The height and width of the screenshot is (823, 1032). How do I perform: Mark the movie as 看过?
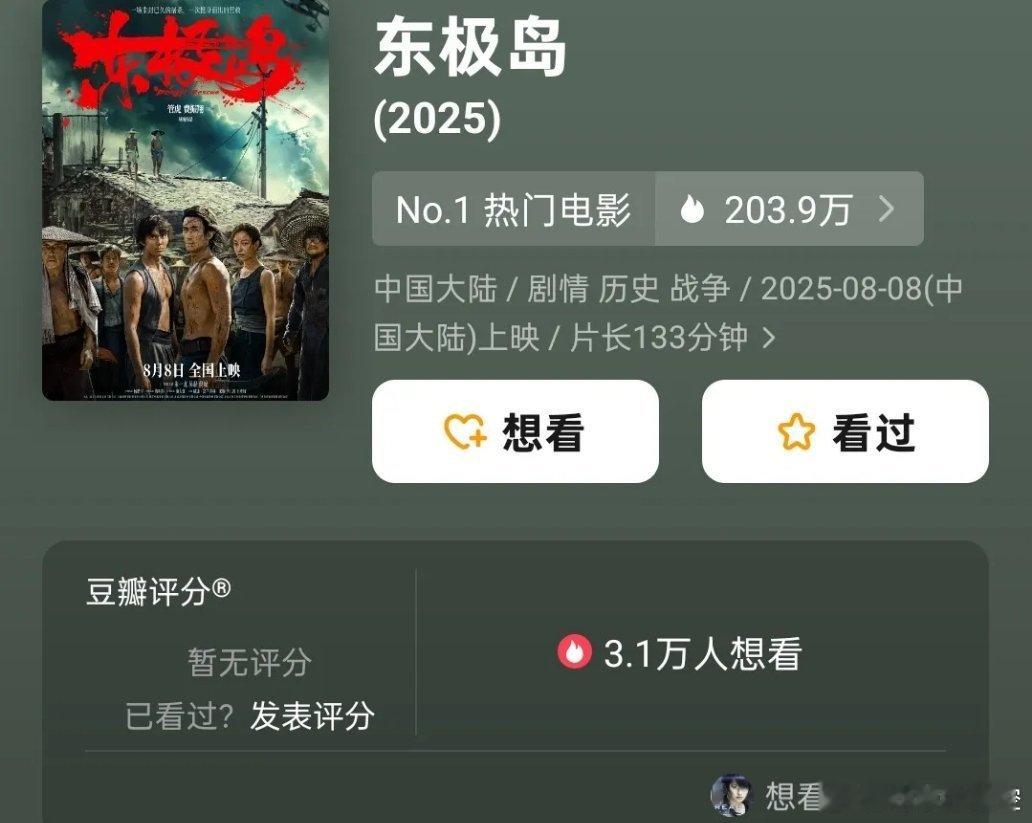coord(845,431)
